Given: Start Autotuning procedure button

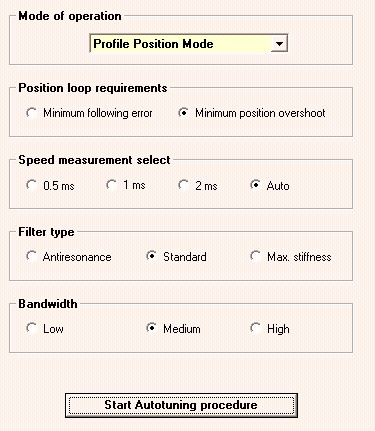Looking at the screenshot, I should tap(181, 405).
